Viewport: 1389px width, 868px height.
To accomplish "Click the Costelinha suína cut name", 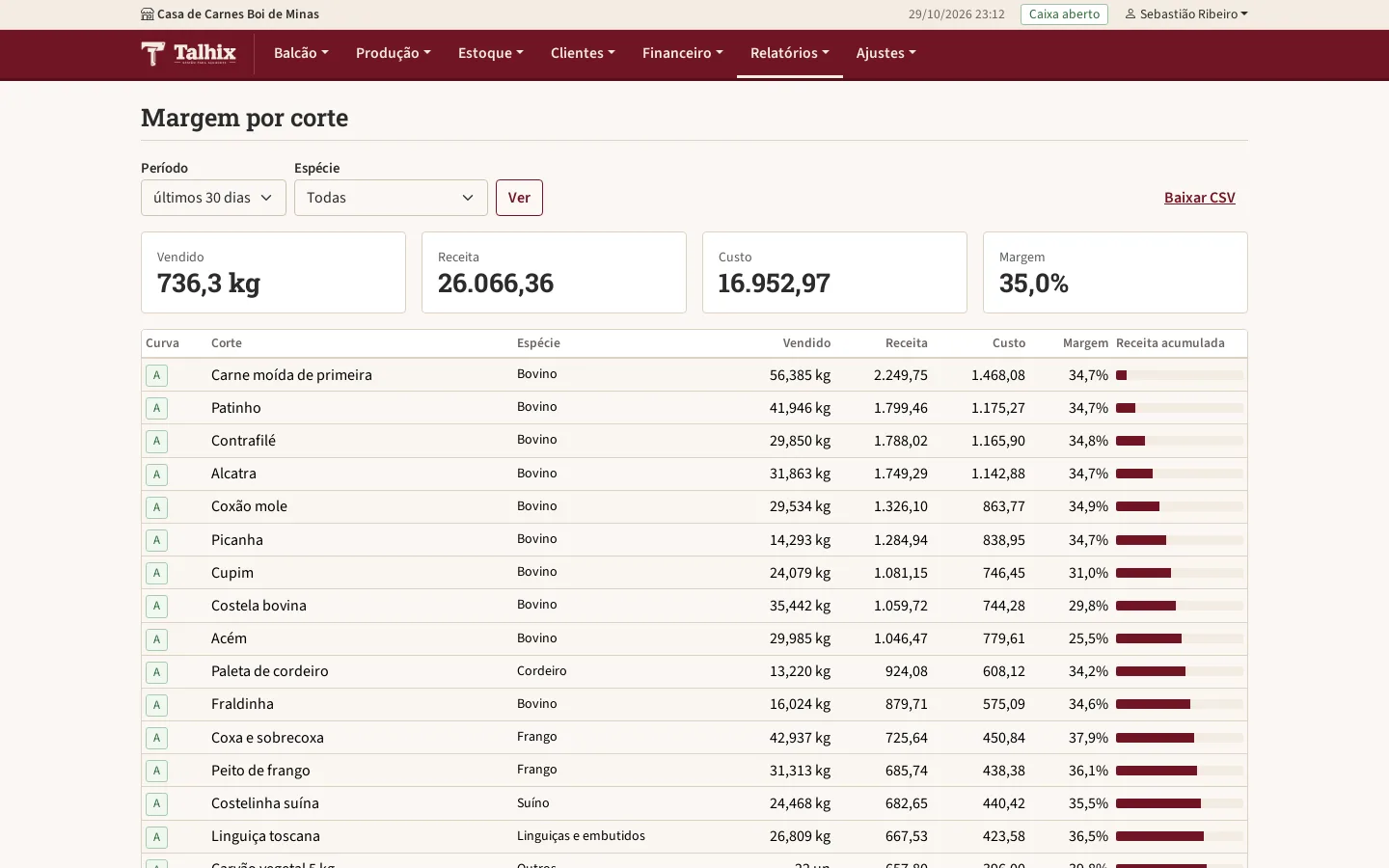I will click(x=265, y=803).
